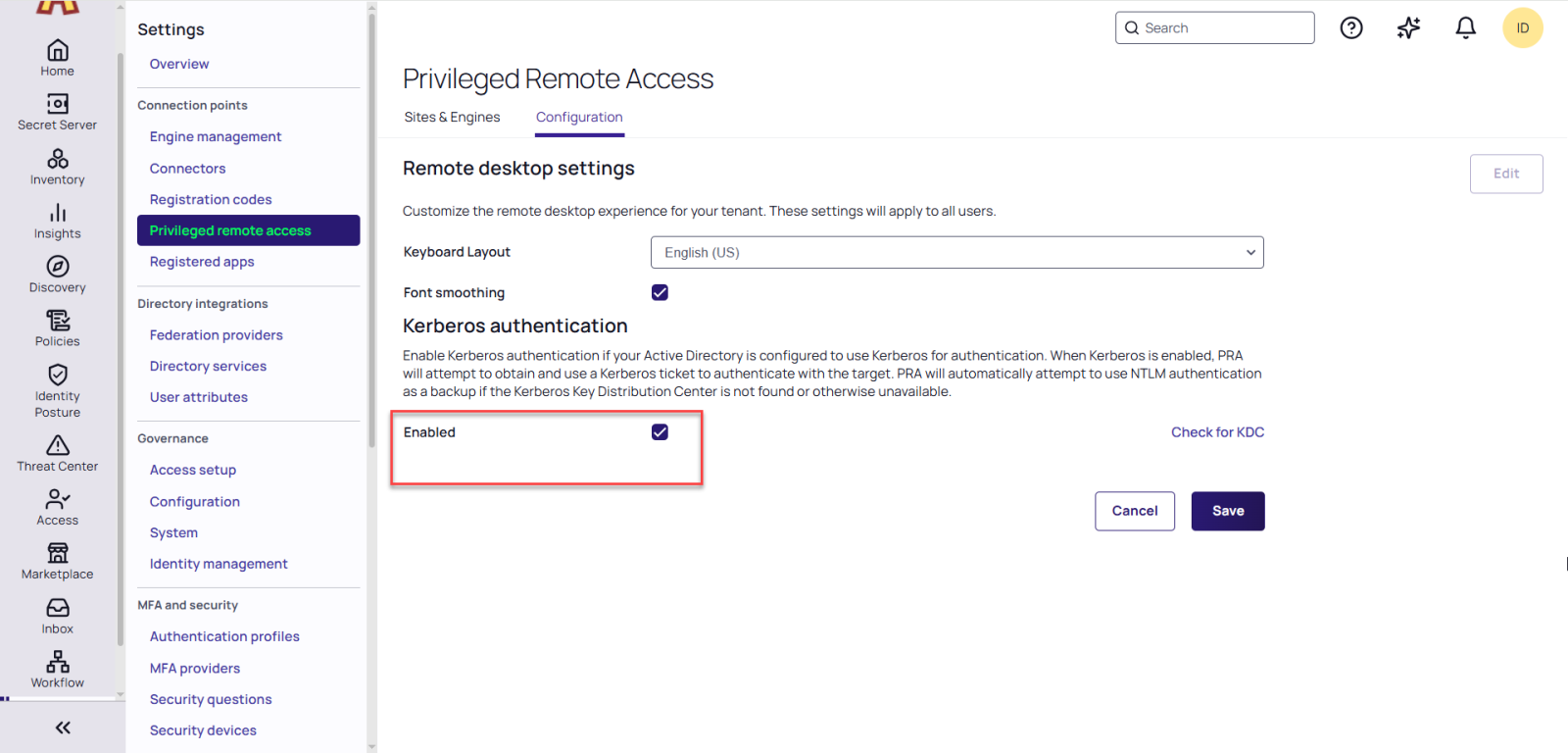1568x753 pixels.
Task: Uncheck Kerberos Enabled checkbox
Action: (660, 432)
